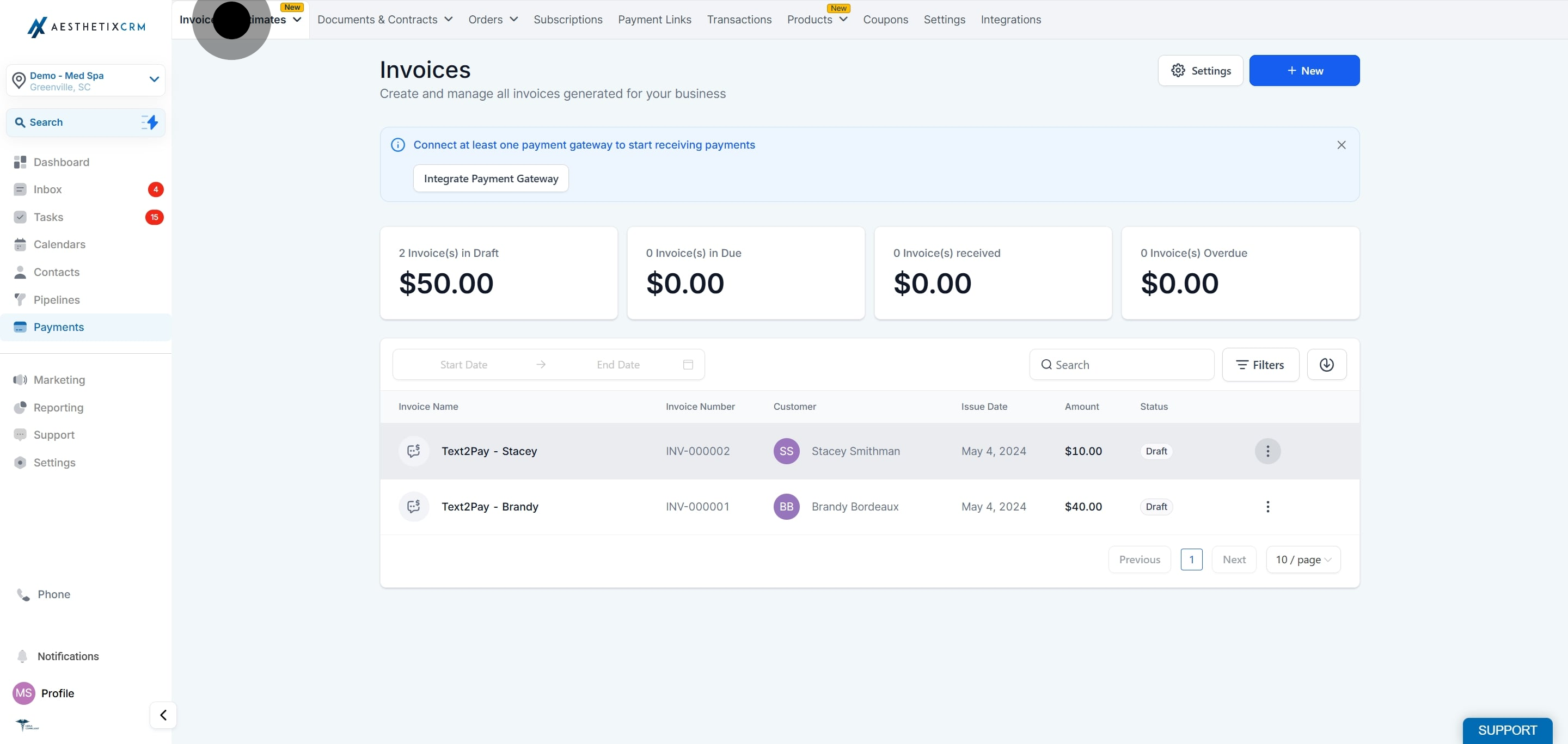This screenshot has height=744, width=1568.
Task: Change the 10 / page size dropdown
Action: click(x=1303, y=559)
